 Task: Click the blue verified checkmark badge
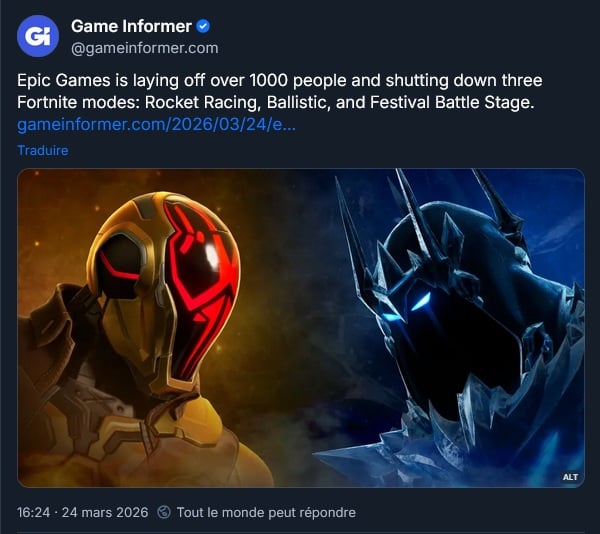tap(203, 26)
